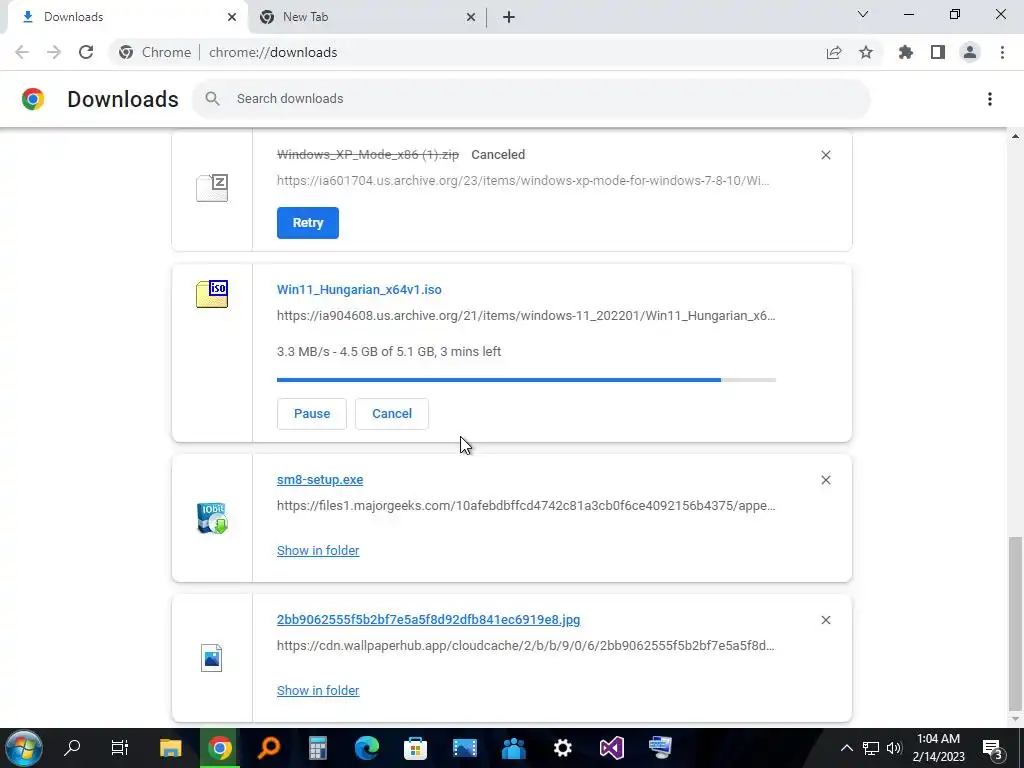Click the page vertical scrollbar thumb
This screenshot has width=1024, height=768.
coord(1014,624)
